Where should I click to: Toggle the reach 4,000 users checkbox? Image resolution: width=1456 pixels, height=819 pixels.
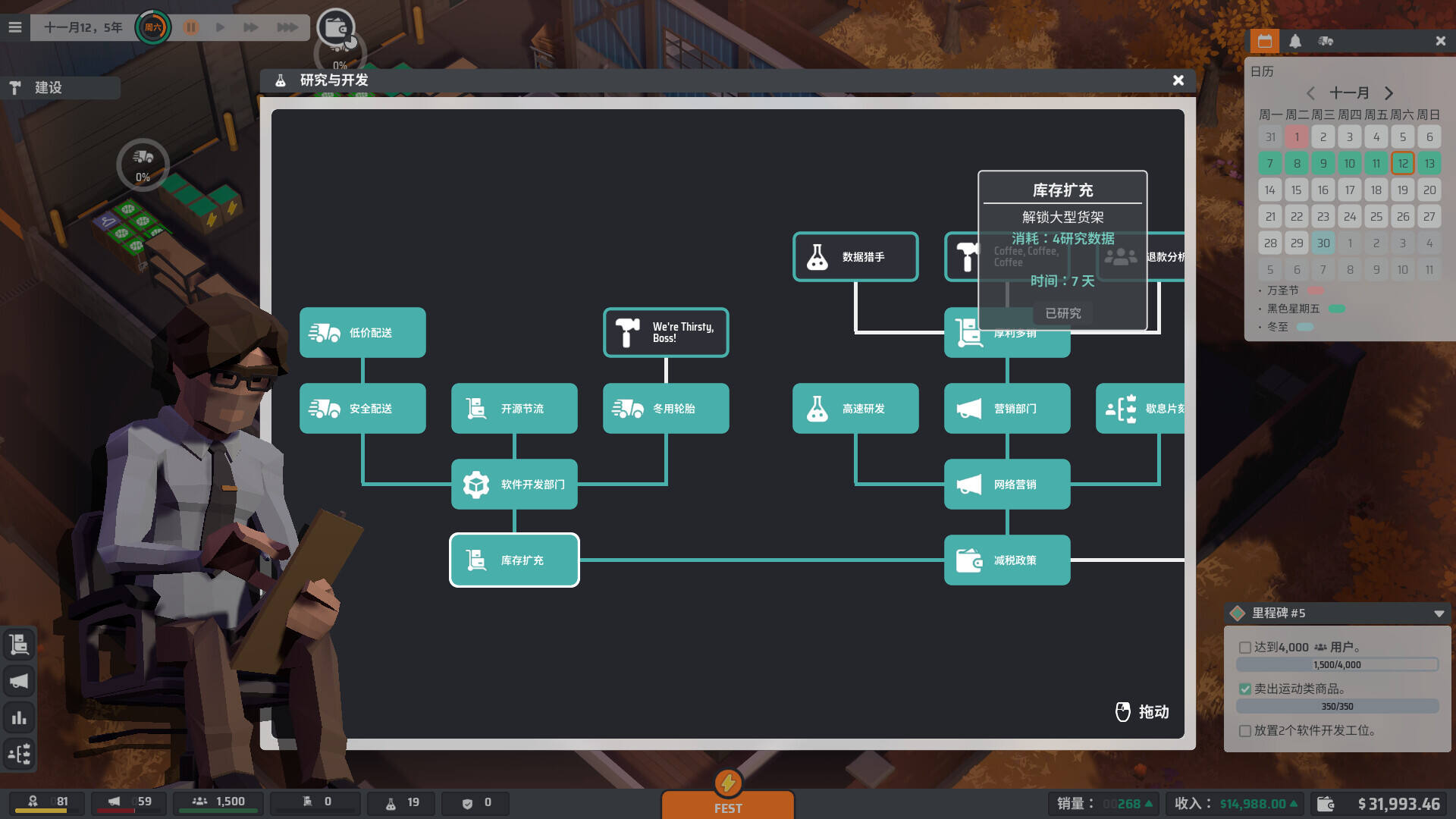pyautogui.click(x=1244, y=648)
